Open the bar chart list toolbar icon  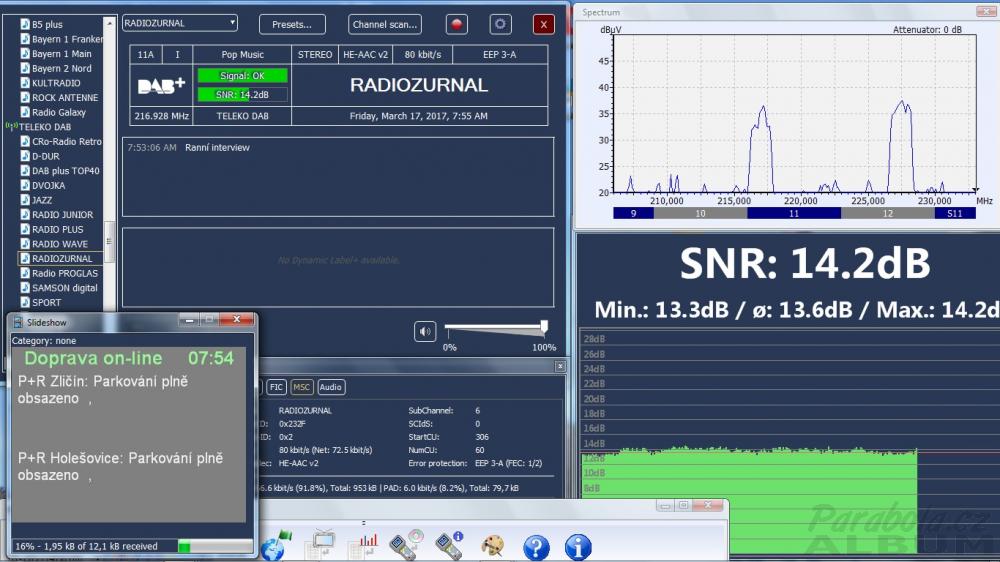click(x=364, y=547)
